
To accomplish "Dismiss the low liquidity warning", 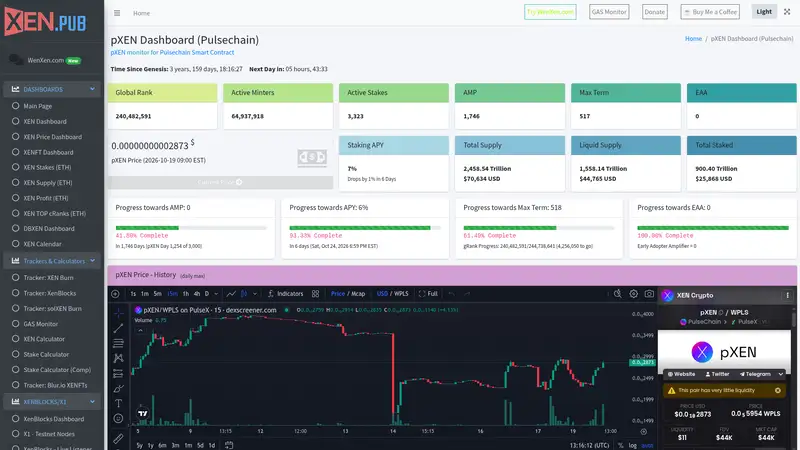I will (778, 390).
